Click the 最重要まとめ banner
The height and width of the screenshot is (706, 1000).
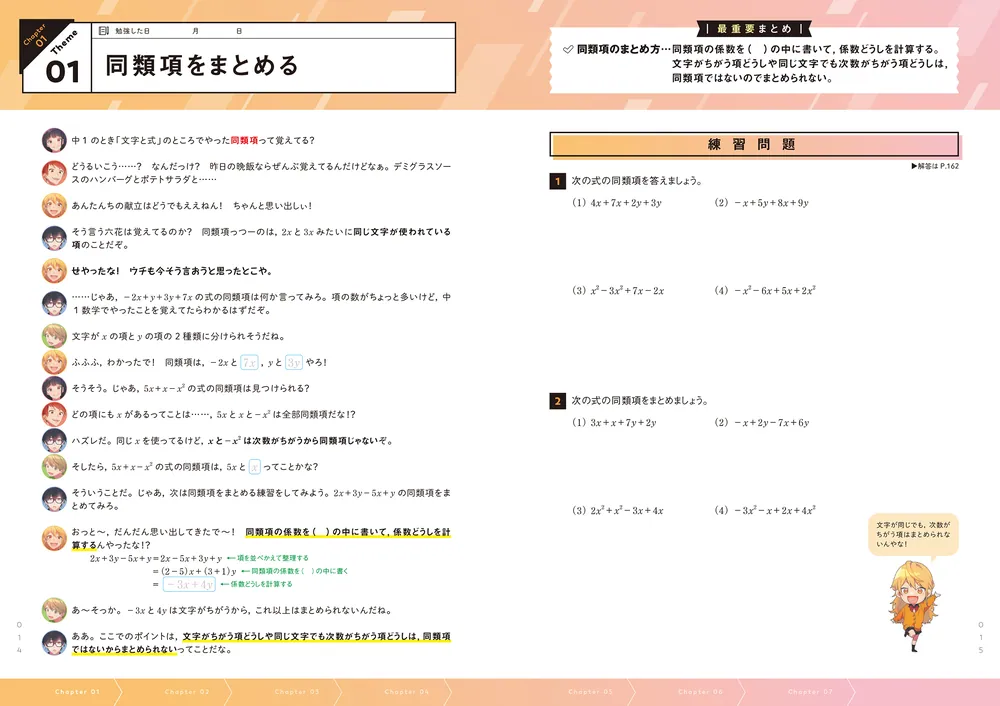point(755,29)
